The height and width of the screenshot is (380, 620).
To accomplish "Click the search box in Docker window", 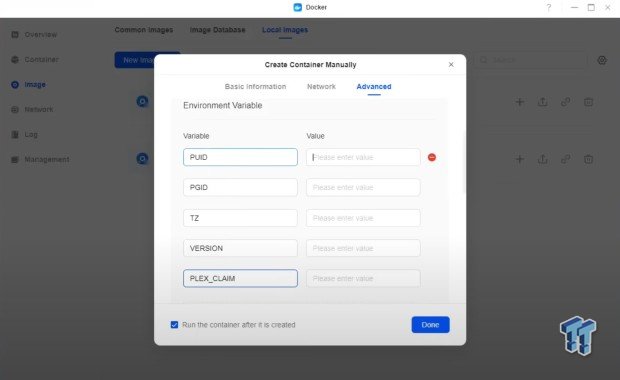I will click(x=532, y=60).
